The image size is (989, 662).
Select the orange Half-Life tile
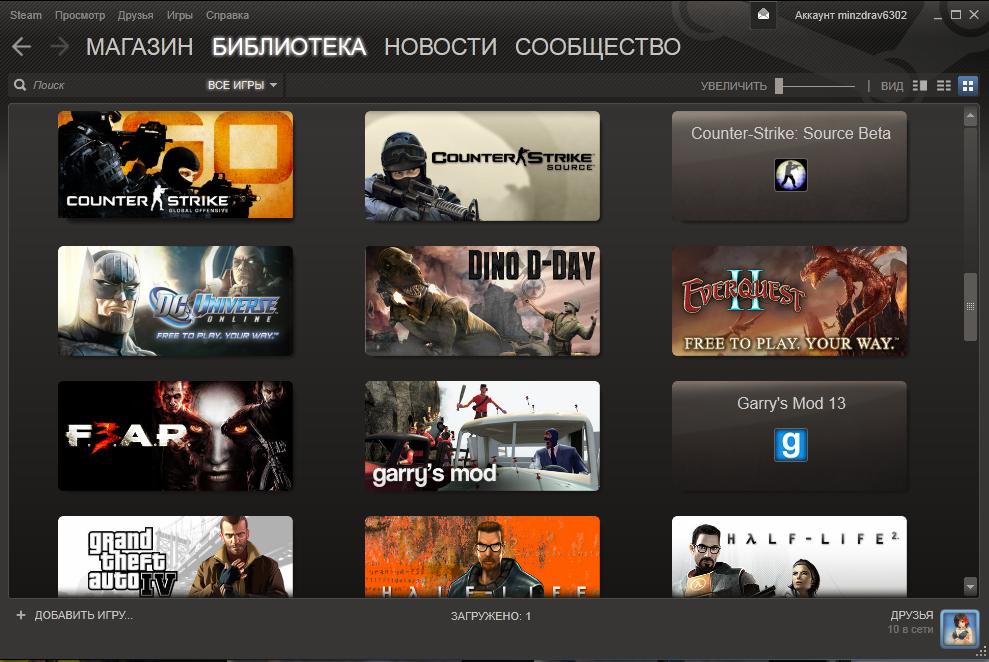[483, 557]
